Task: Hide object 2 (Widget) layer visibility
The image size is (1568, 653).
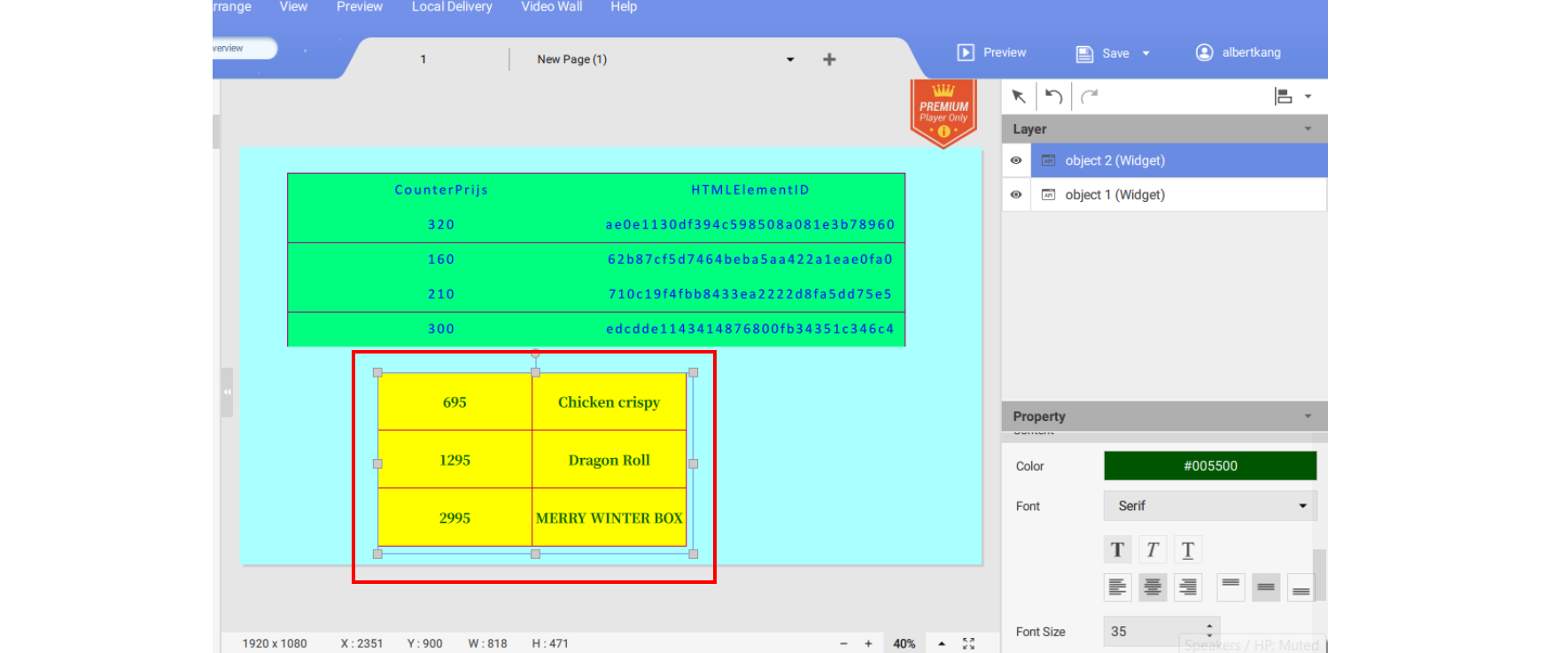Action: (1016, 160)
